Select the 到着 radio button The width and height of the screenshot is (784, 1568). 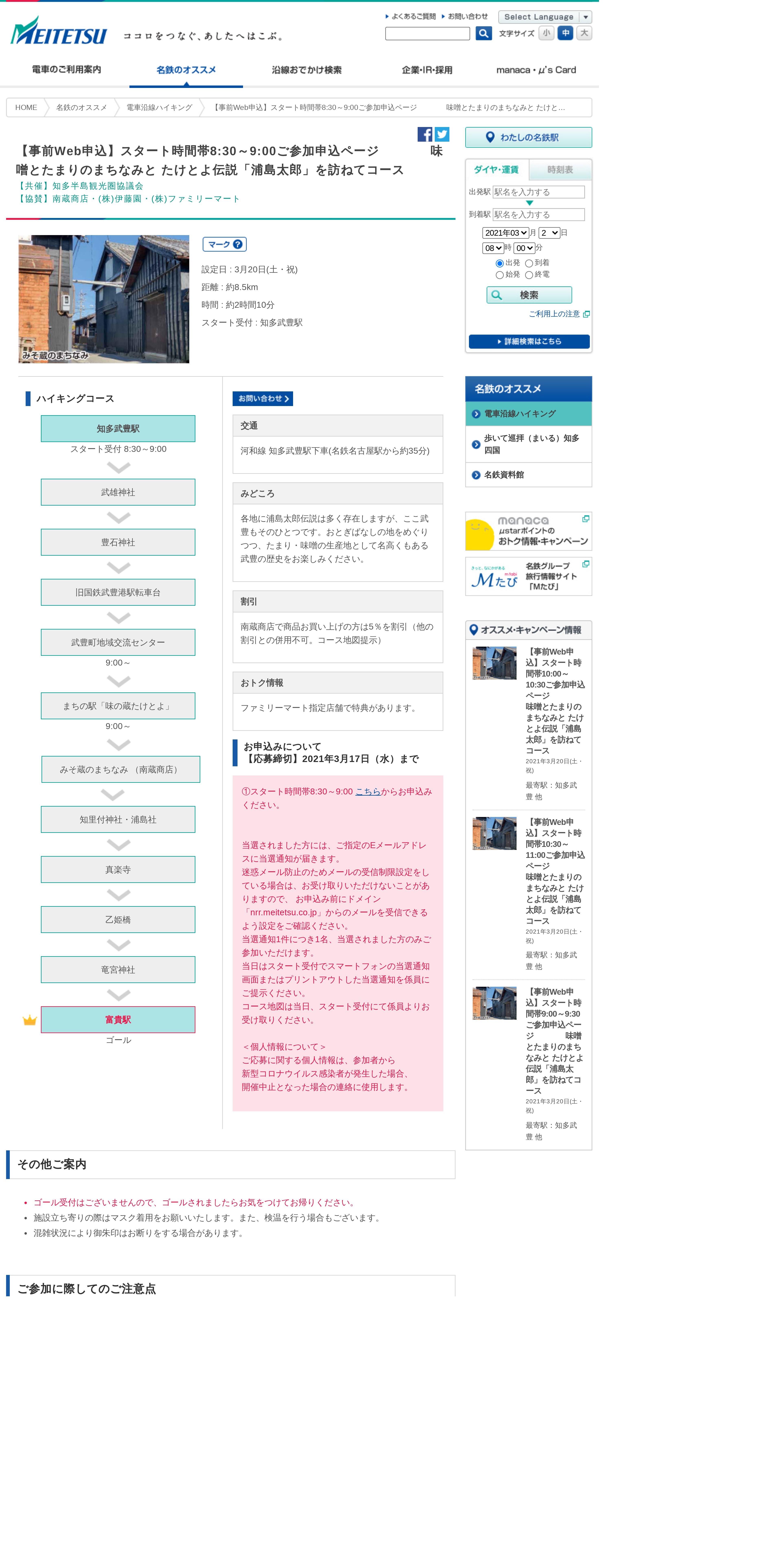529,264
